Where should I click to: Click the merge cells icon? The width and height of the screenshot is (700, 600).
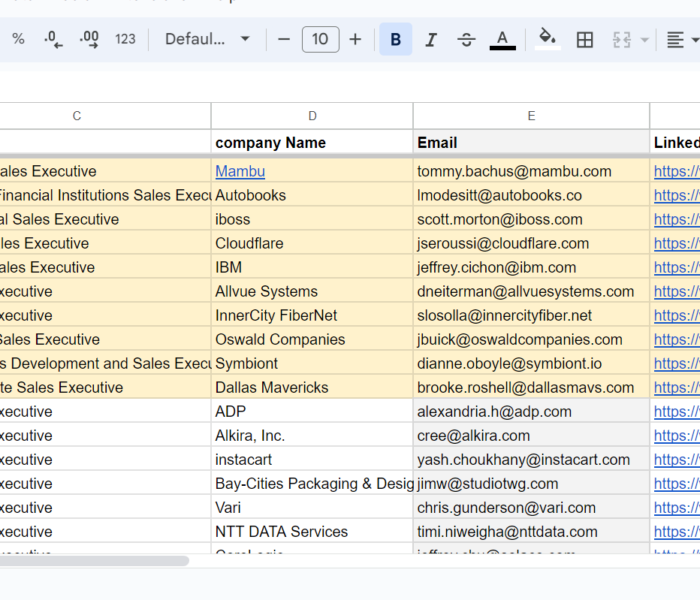coord(621,39)
